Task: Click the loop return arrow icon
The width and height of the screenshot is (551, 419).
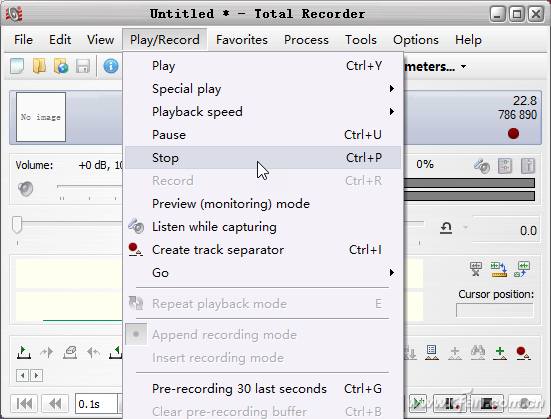Action: (x=446, y=228)
